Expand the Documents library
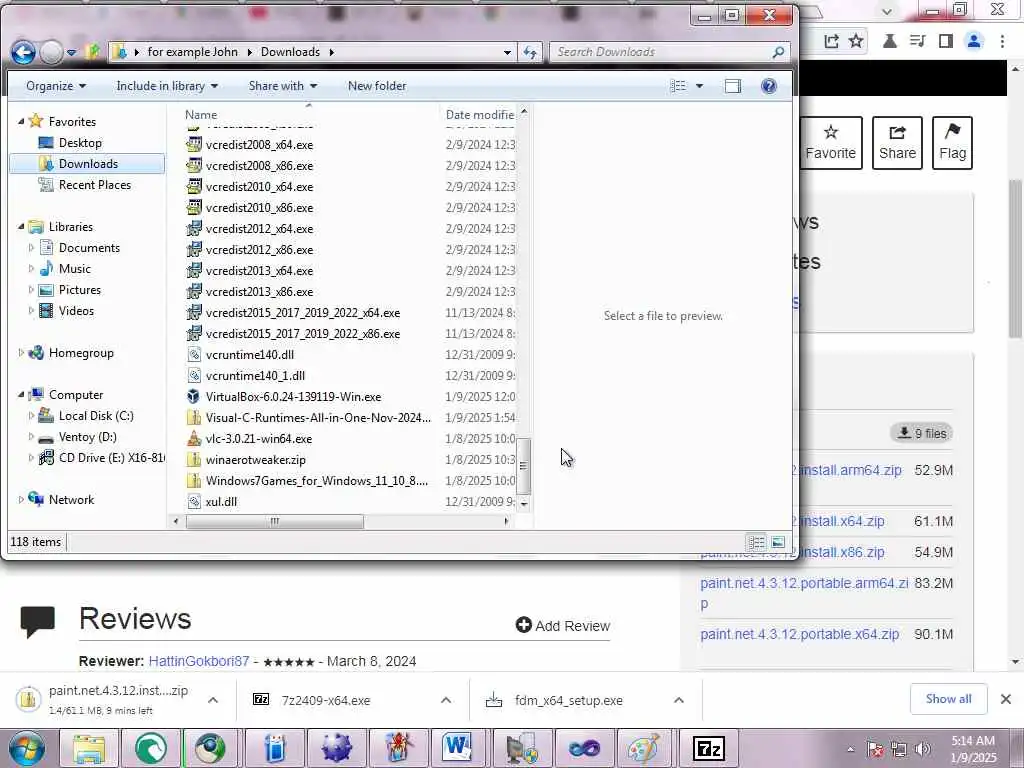 point(31,248)
